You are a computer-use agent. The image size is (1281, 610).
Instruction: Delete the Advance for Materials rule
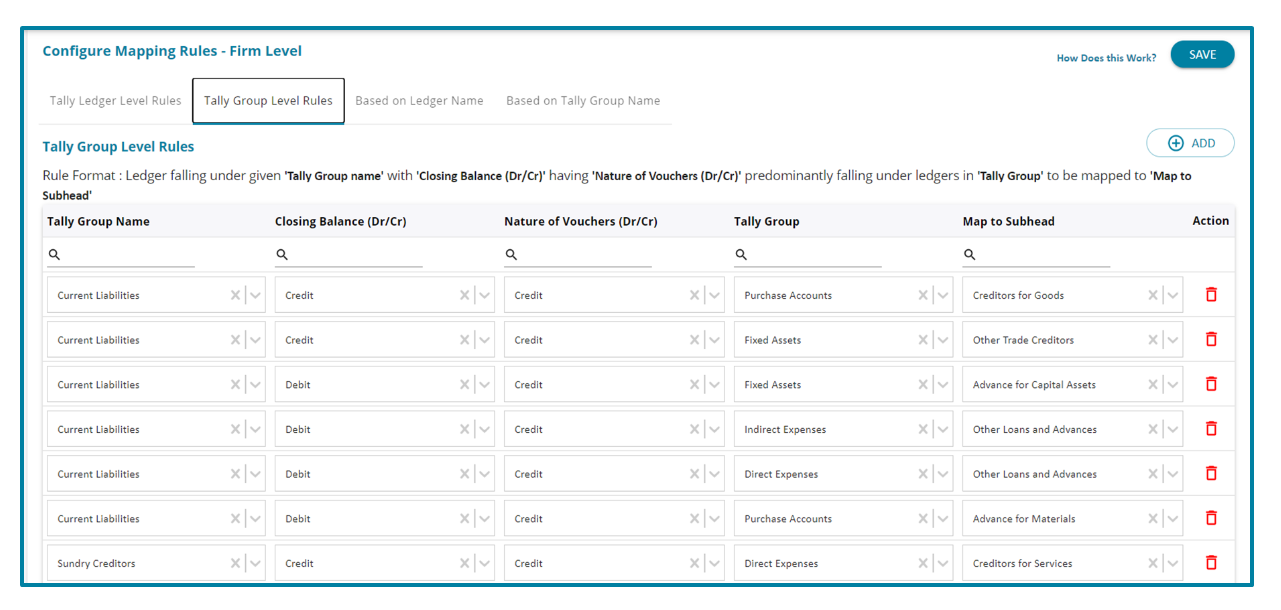pos(1211,518)
